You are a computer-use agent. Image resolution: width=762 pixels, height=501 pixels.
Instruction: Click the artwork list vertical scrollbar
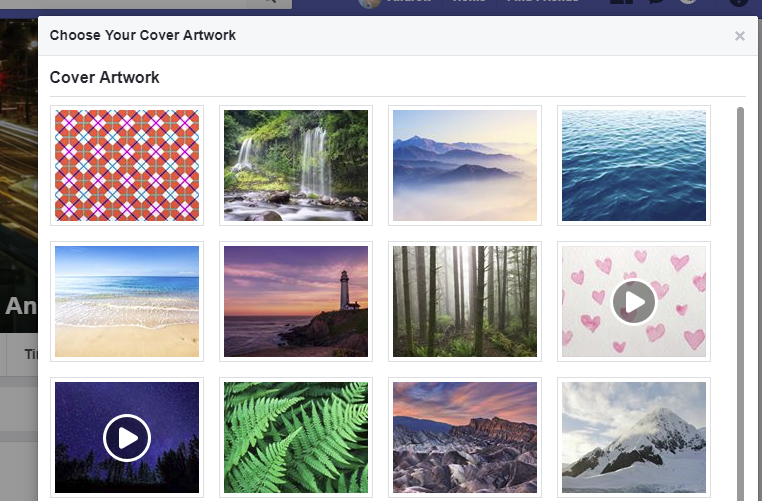coord(740,304)
